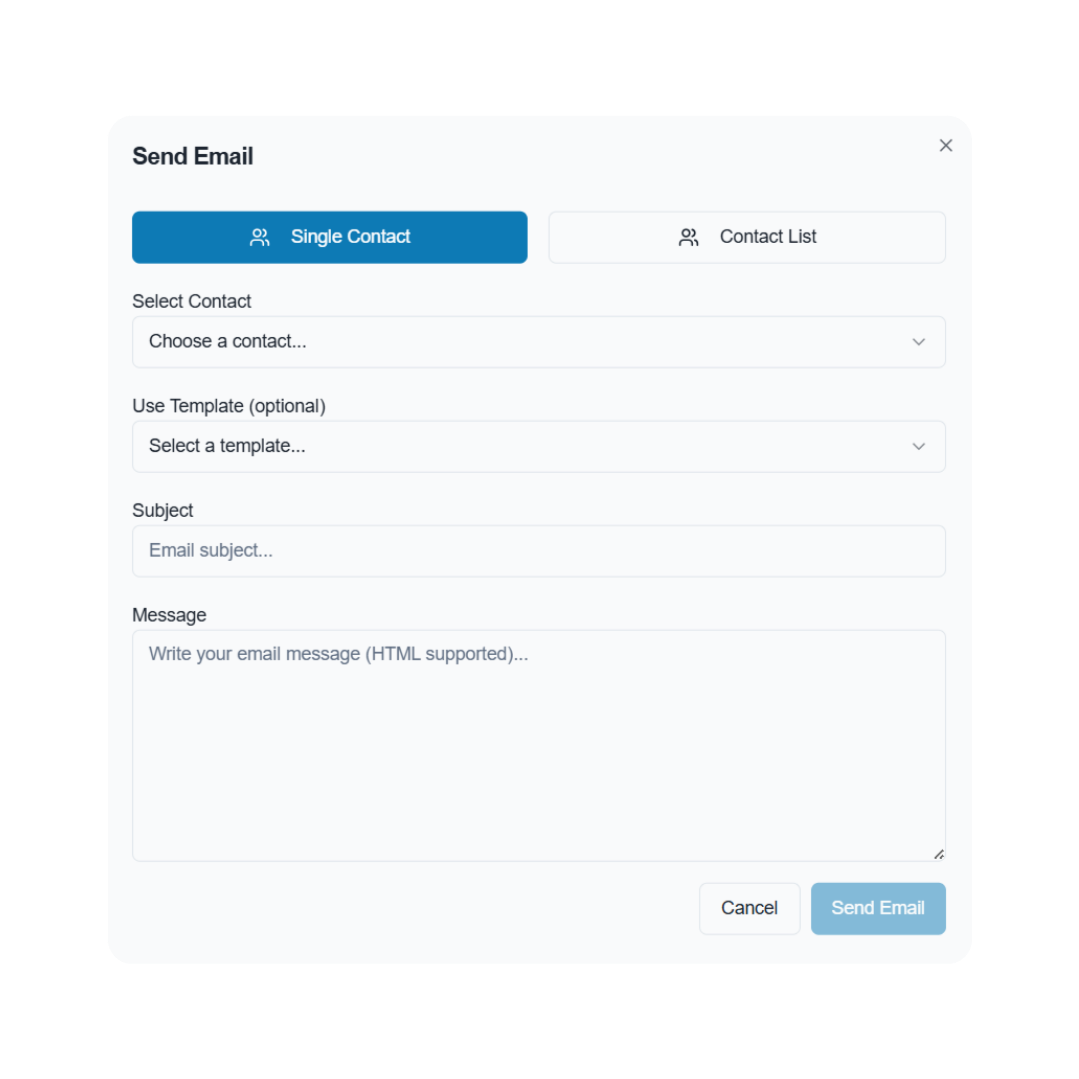The image size is (1079, 1079).
Task: Click the Message field label
Action: tap(169, 615)
